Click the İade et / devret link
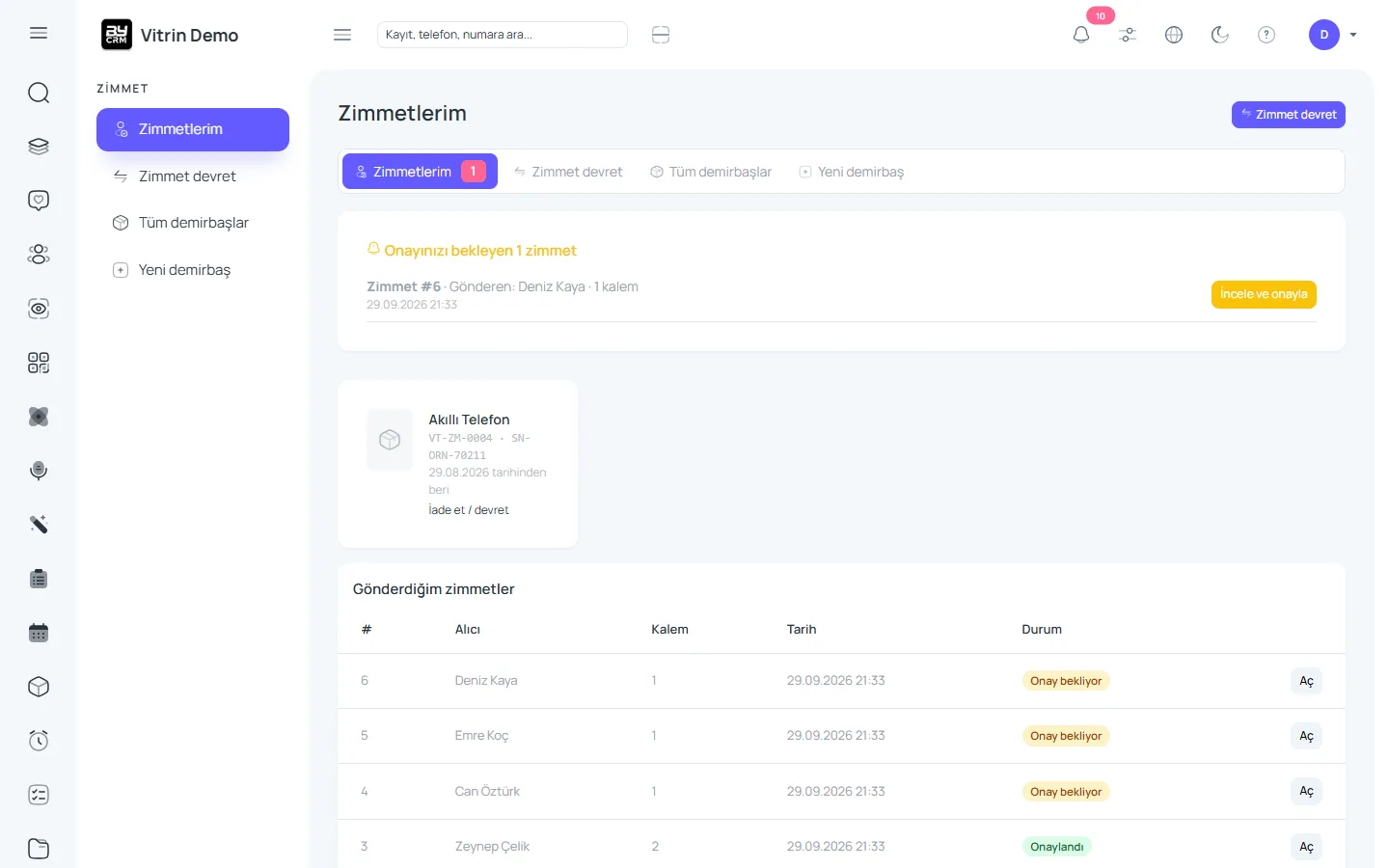1389x868 pixels. tap(469, 510)
